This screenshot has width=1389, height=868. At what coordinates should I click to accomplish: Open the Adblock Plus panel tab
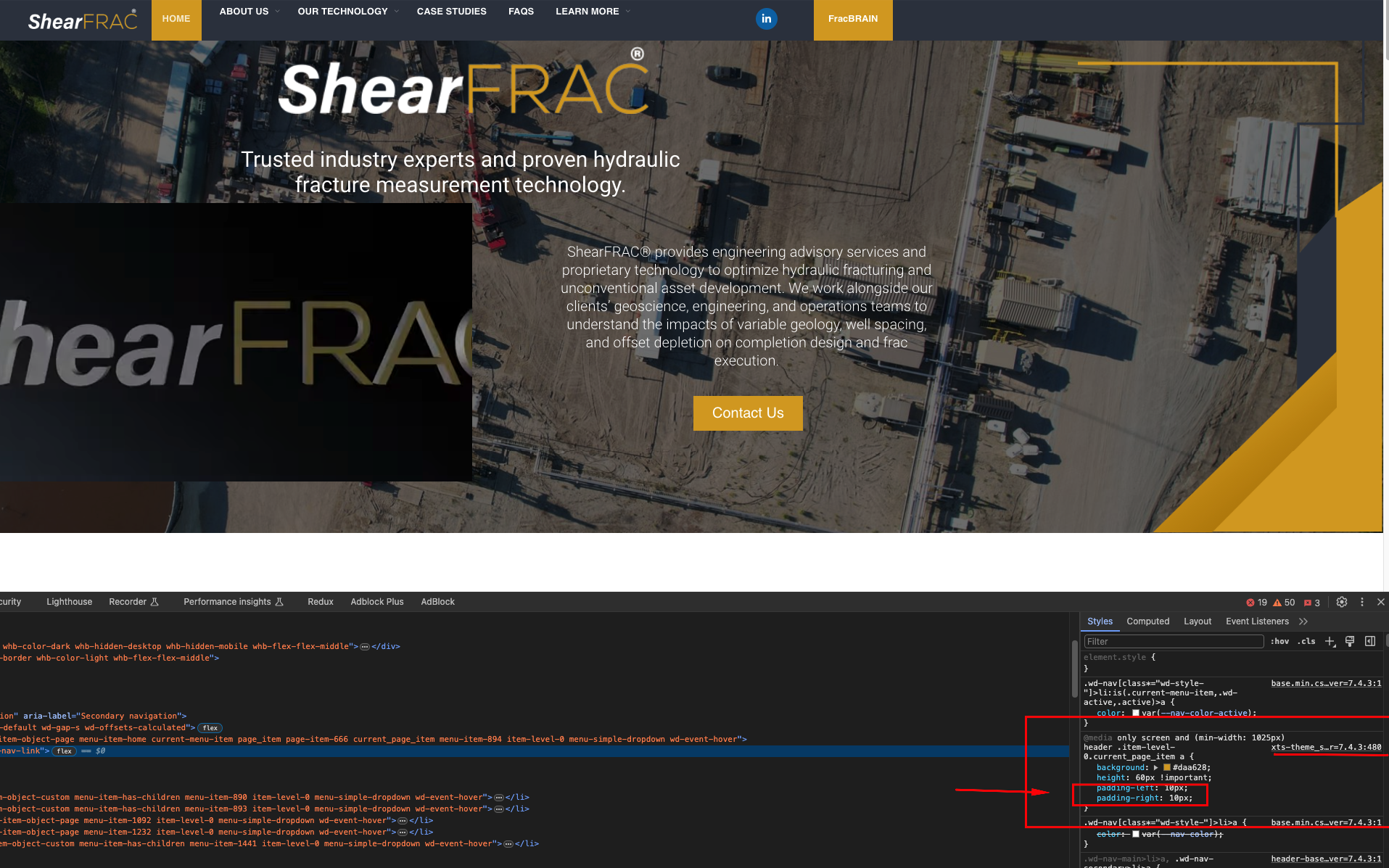(377, 602)
